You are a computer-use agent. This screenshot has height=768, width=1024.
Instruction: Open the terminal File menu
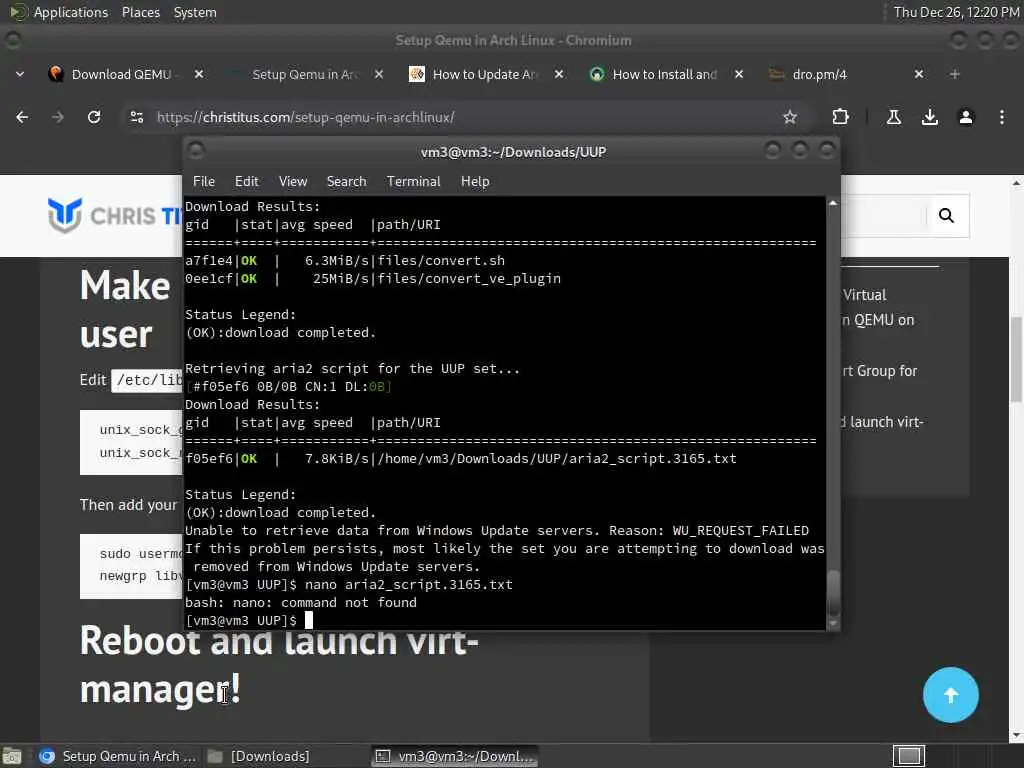(204, 182)
